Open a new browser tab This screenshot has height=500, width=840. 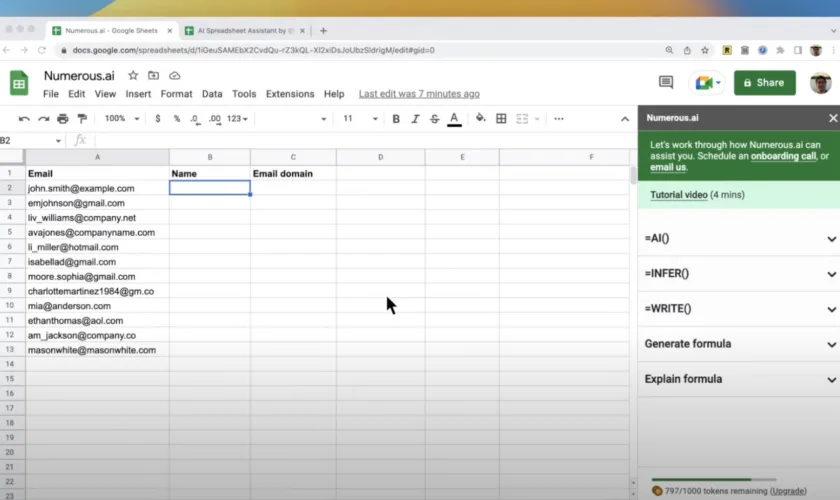323,31
